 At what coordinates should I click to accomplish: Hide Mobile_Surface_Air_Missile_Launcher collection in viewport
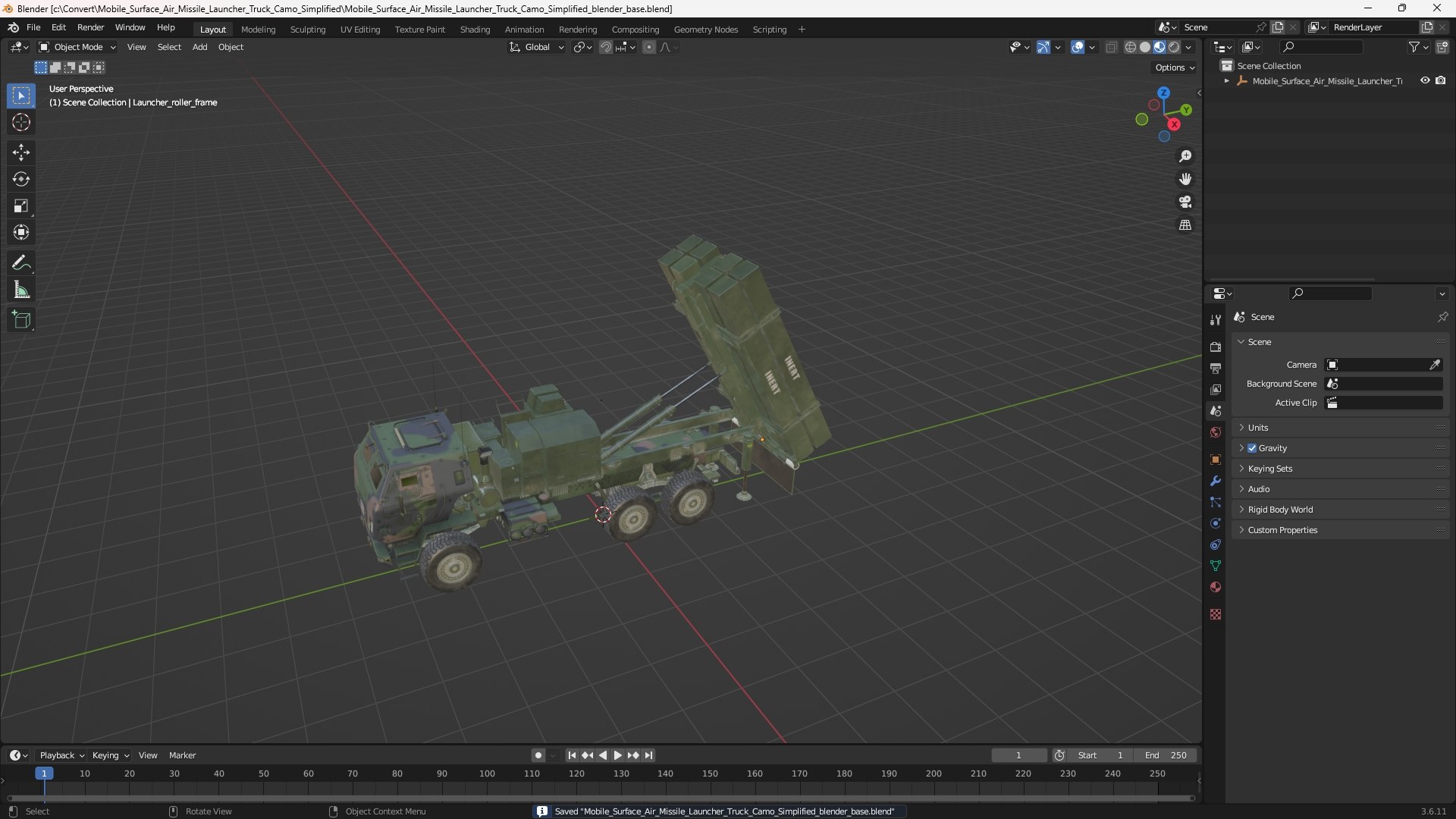(1425, 80)
